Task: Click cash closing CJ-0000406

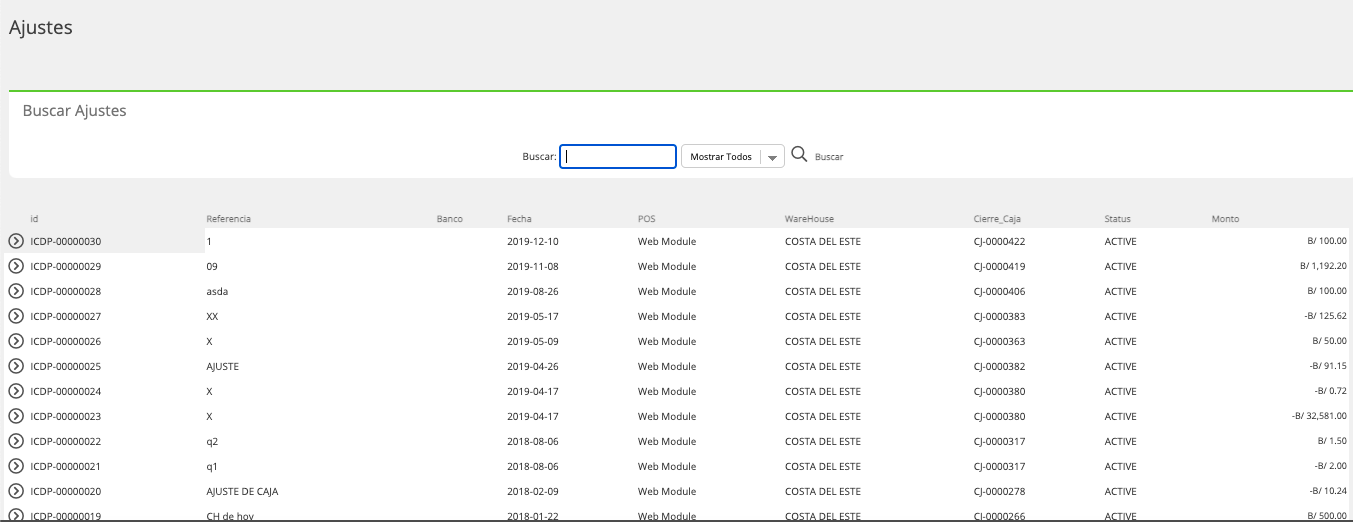Action: [999, 291]
